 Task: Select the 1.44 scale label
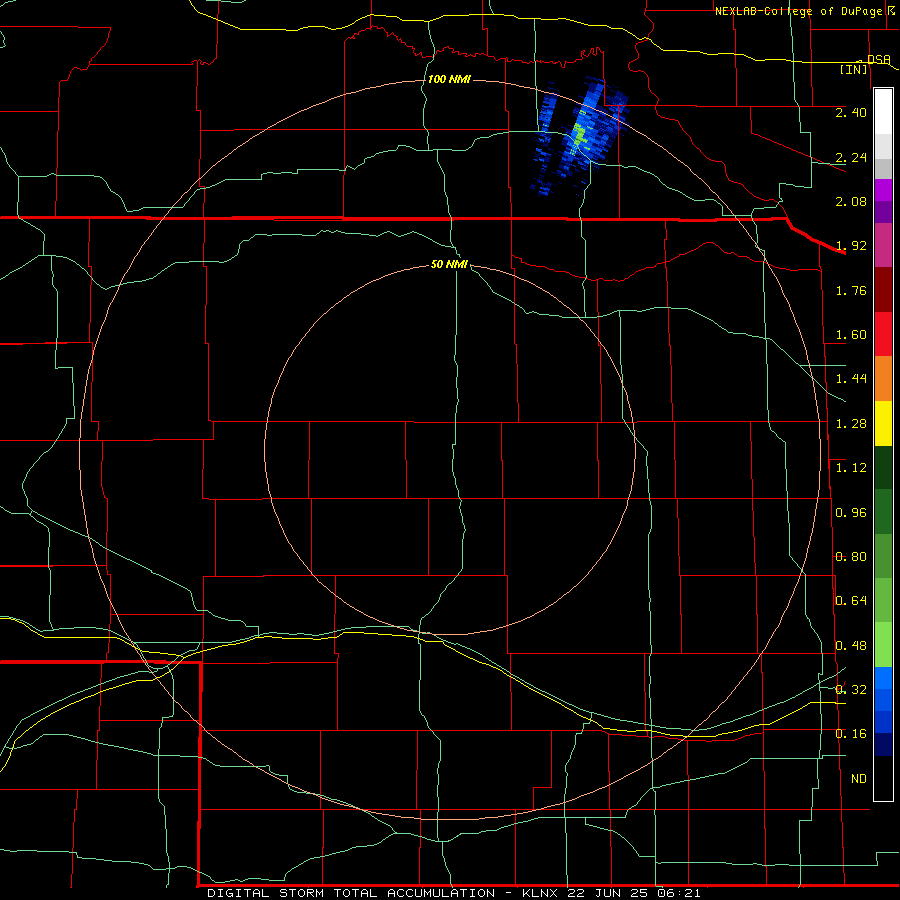click(851, 378)
